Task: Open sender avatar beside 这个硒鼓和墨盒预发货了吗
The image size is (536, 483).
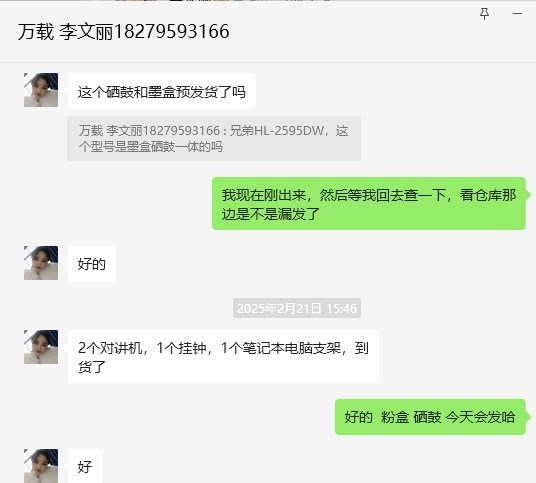Action: point(41,90)
